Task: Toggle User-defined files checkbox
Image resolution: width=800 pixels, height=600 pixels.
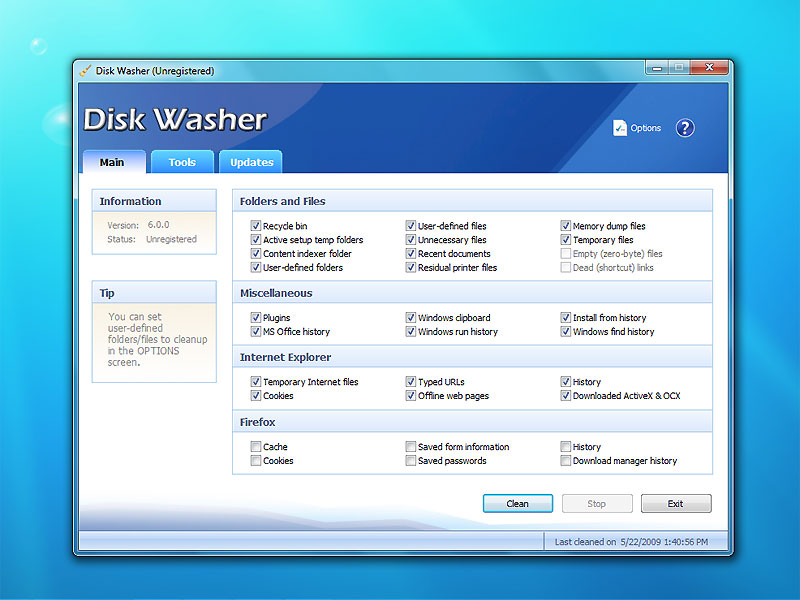Action: (411, 226)
